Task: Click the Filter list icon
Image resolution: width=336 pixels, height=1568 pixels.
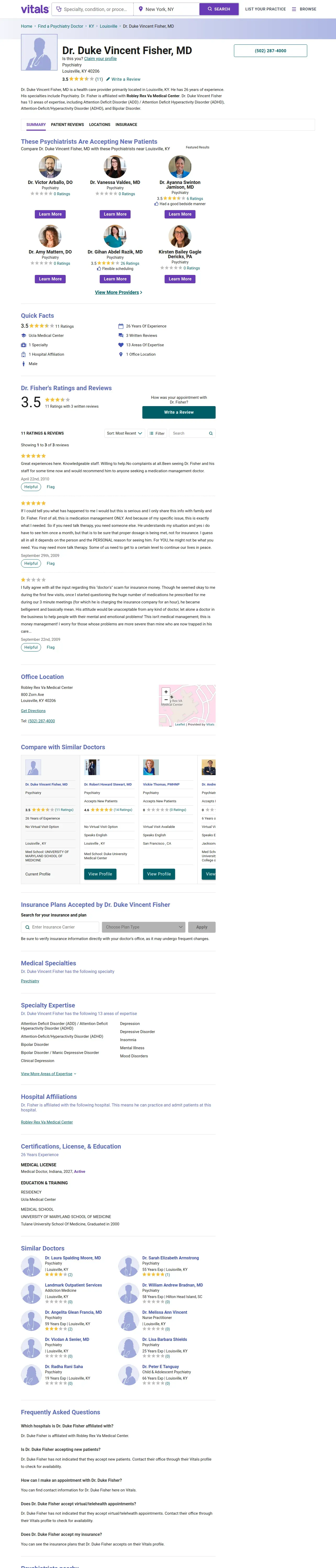Action: 151,433
